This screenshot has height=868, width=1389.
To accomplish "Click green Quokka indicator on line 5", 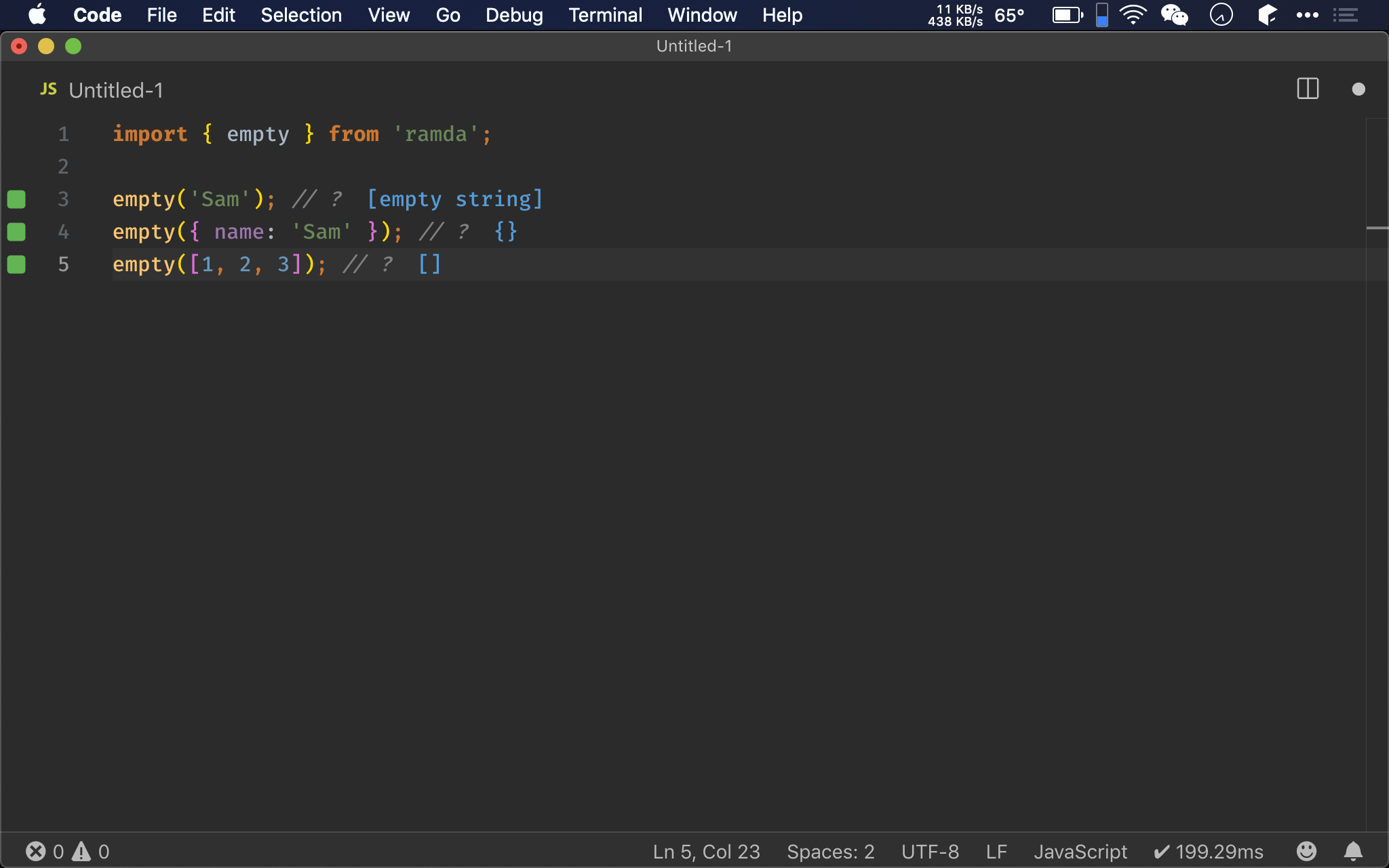I will click(16, 264).
